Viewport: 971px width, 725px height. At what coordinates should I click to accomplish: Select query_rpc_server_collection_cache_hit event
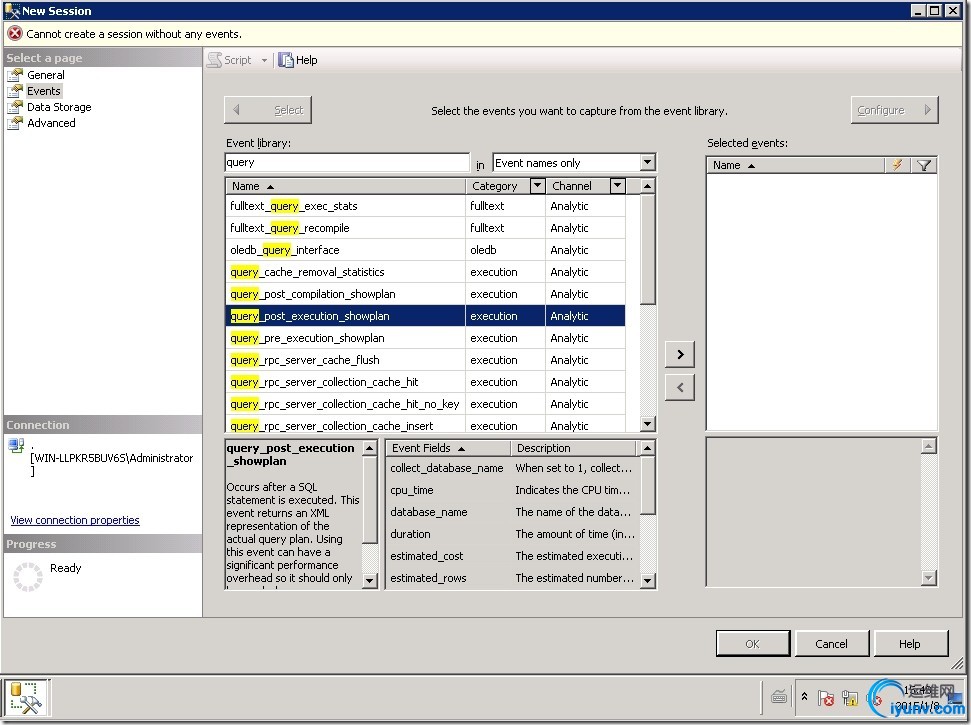coord(425,382)
